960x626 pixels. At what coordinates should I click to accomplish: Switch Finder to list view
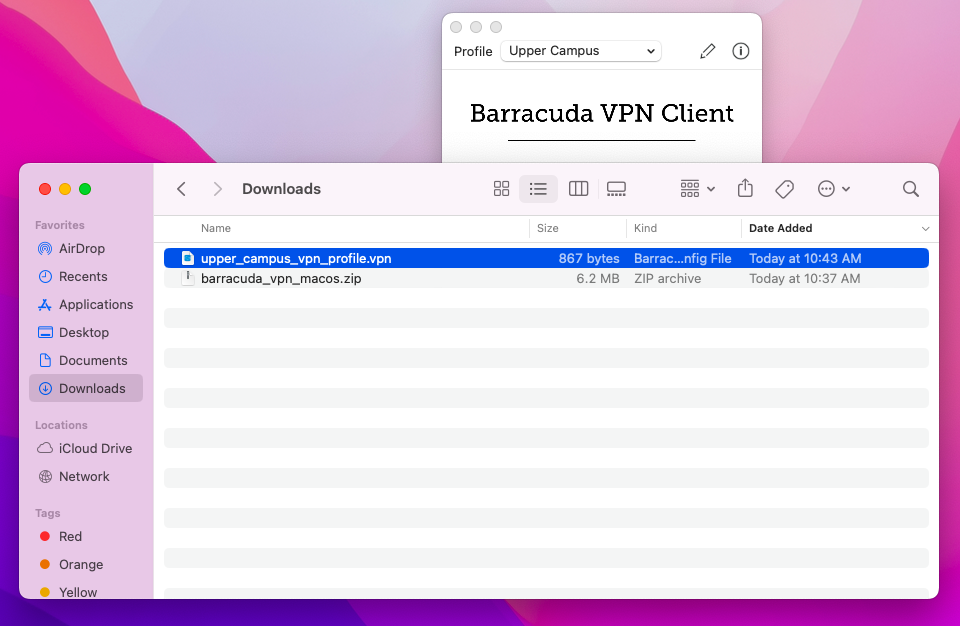(x=538, y=189)
